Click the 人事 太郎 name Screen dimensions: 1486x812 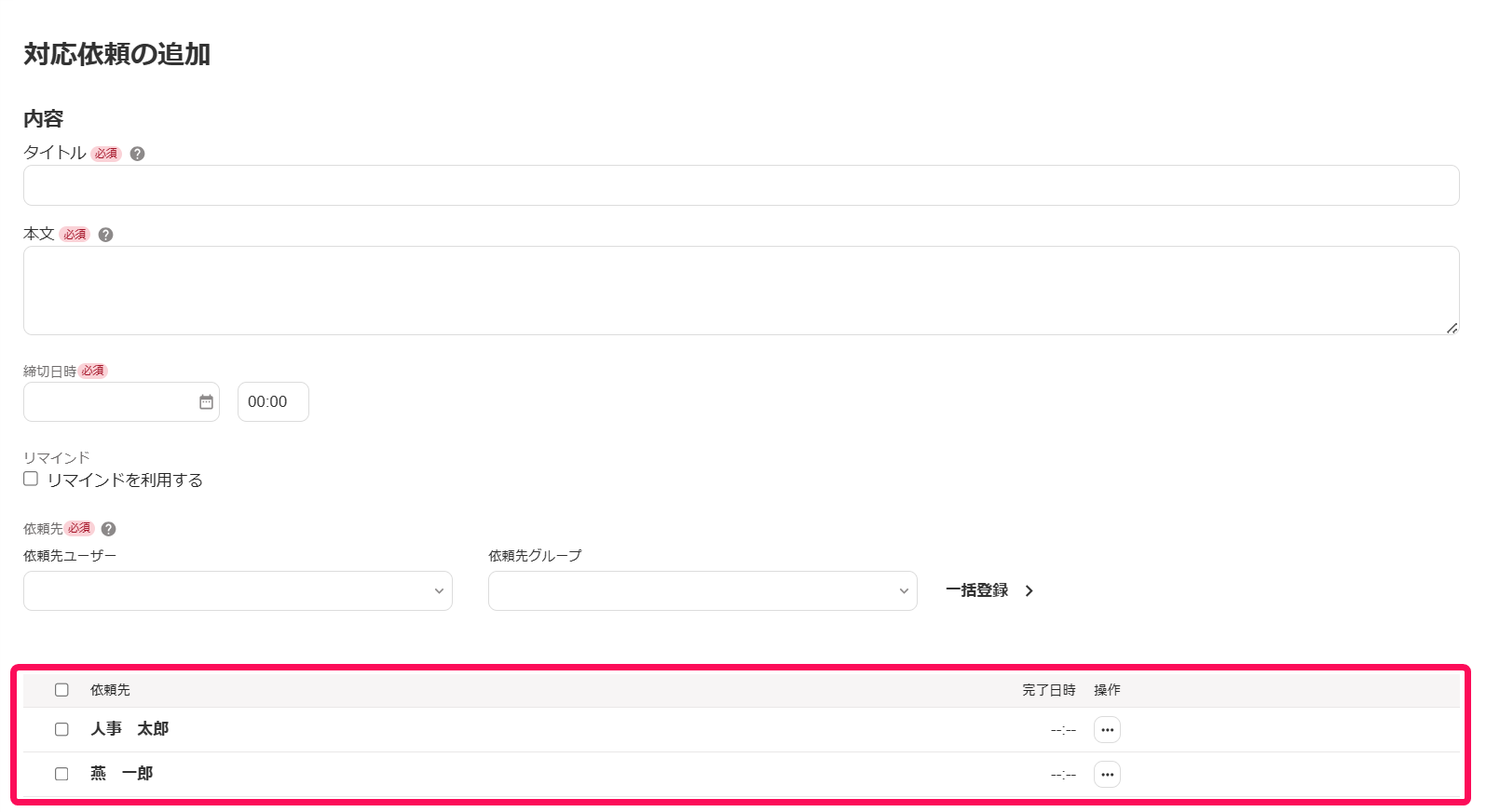(x=130, y=729)
